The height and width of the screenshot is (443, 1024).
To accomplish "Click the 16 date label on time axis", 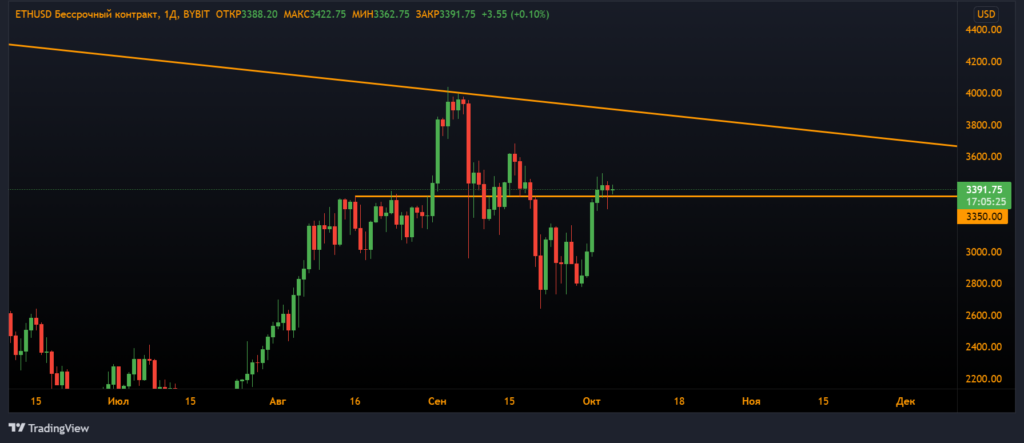I will coord(355,402).
